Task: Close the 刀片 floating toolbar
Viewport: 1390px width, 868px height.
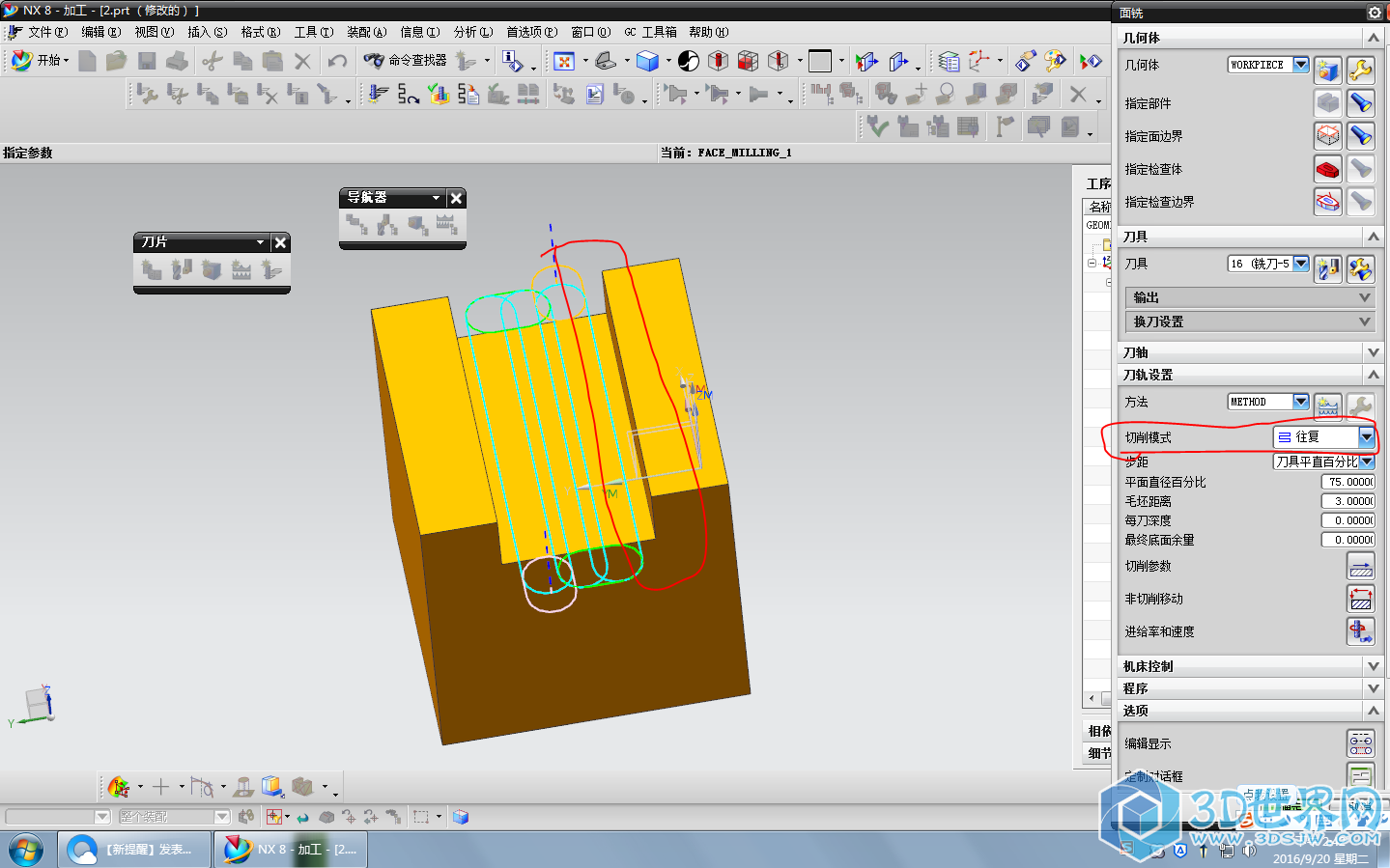Action: [280, 242]
